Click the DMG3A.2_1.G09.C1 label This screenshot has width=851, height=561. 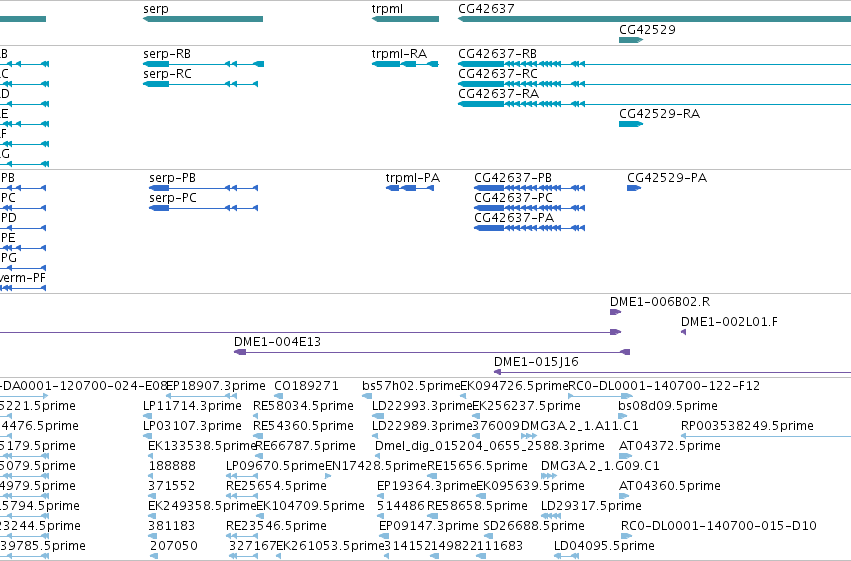pos(600,466)
